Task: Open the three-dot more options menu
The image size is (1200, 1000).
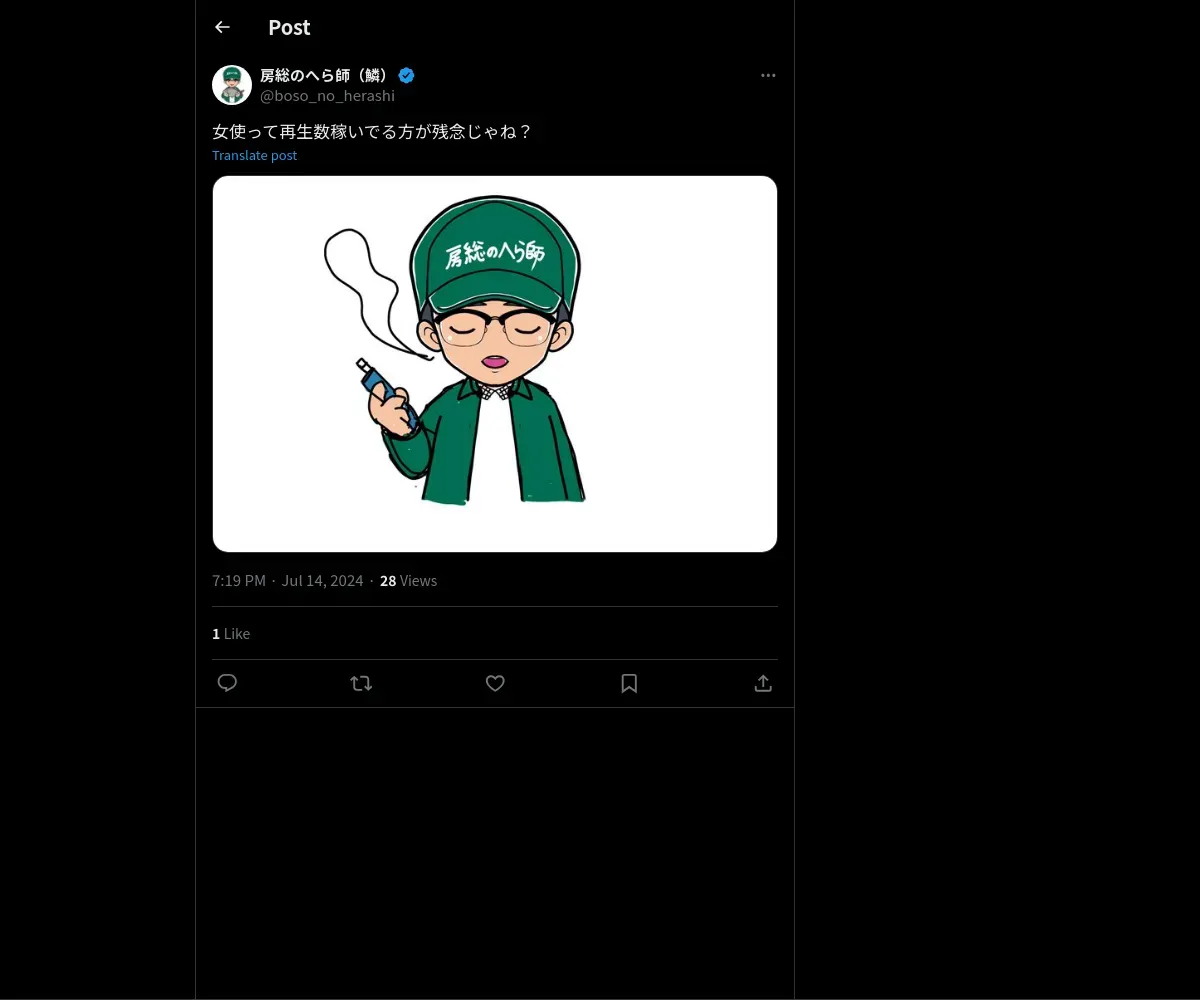Action: (x=768, y=75)
